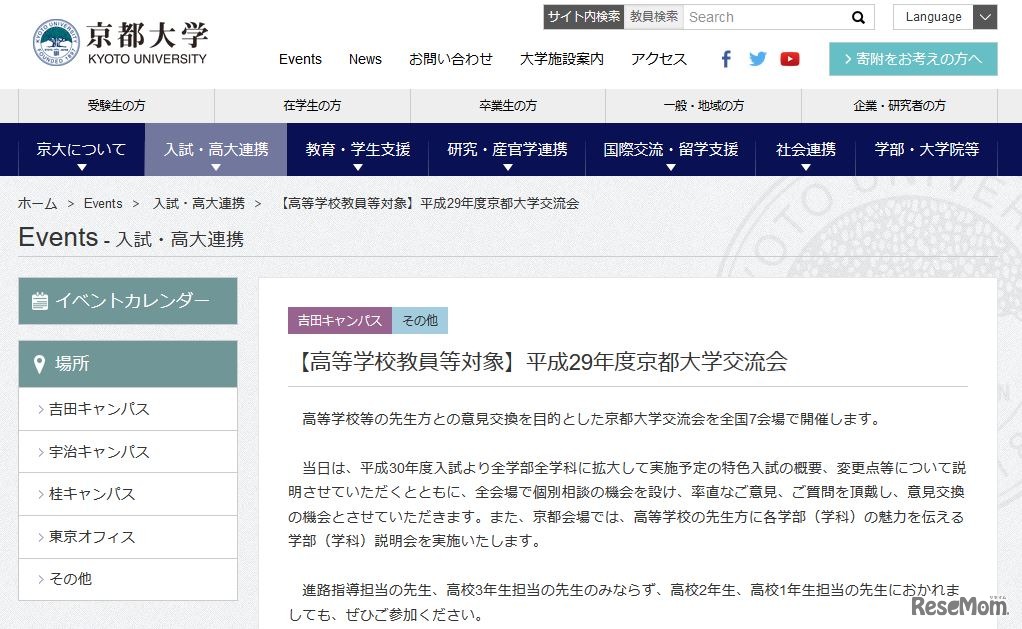
Task: Click the 寄附をお考えの方へ donation button
Action: (x=912, y=59)
